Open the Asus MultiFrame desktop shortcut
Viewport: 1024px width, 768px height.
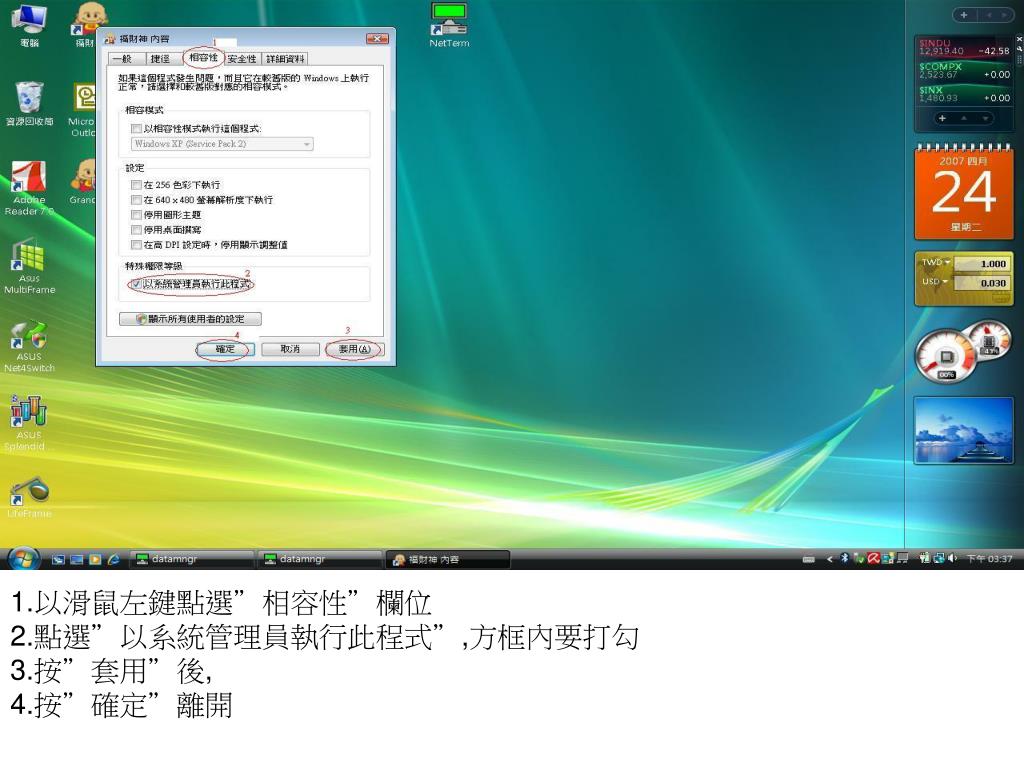pyautogui.click(x=29, y=266)
